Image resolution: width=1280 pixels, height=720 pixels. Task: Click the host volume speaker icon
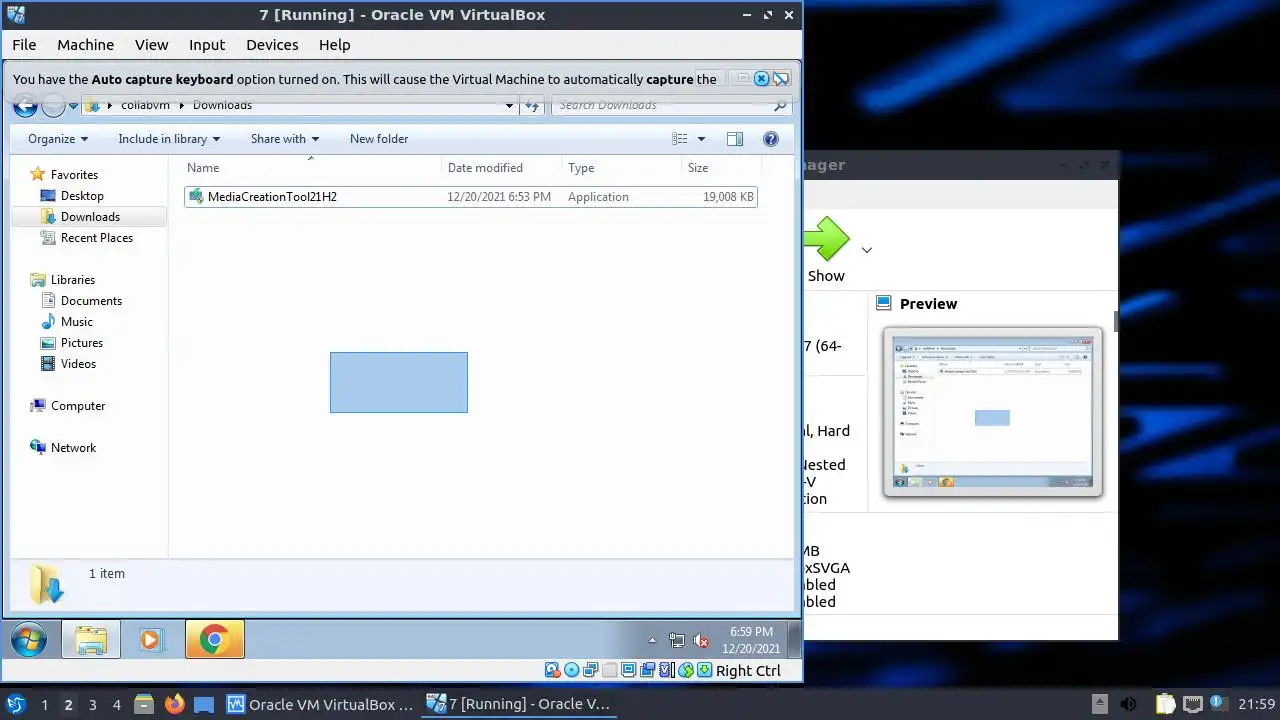1128,704
